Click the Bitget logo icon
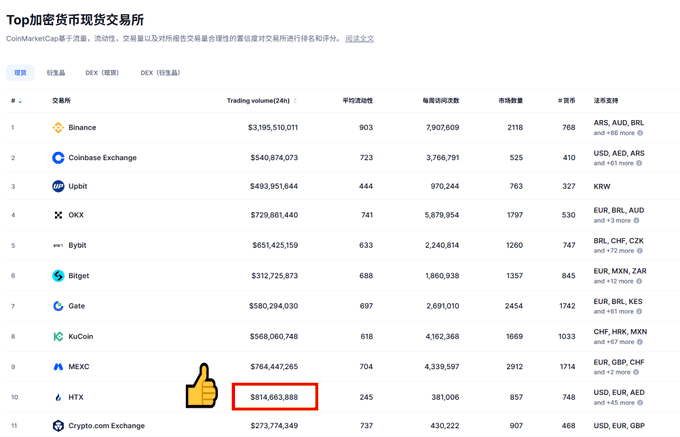 point(58,276)
